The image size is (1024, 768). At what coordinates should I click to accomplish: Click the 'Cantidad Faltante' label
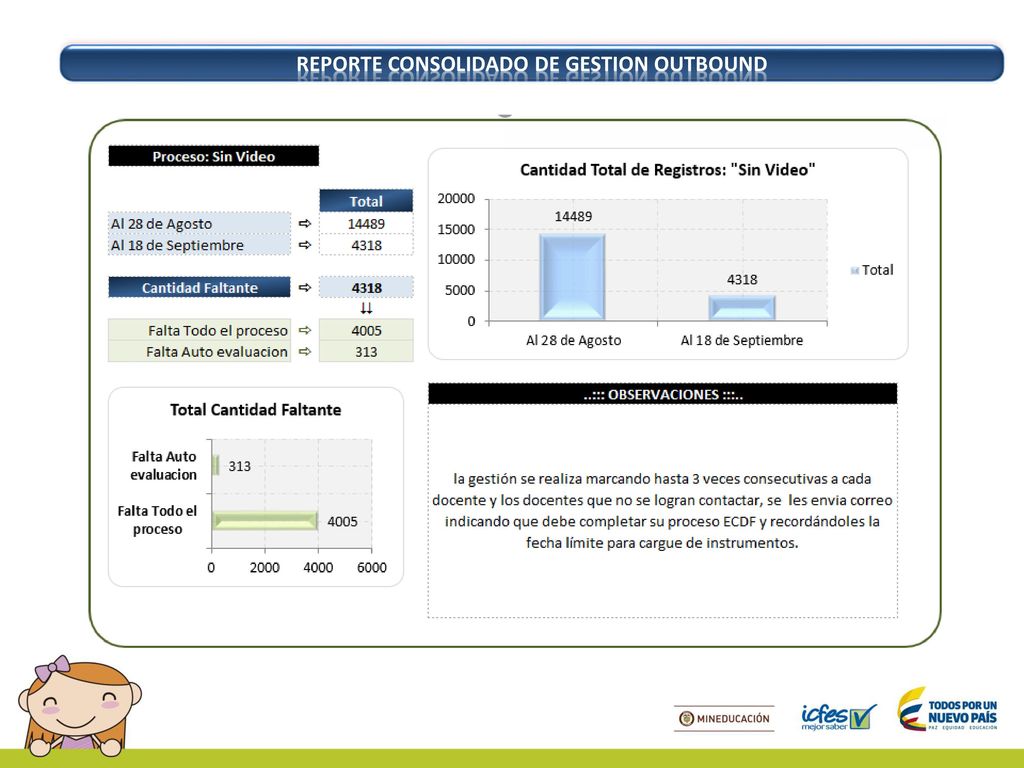click(x=199, y=287)
